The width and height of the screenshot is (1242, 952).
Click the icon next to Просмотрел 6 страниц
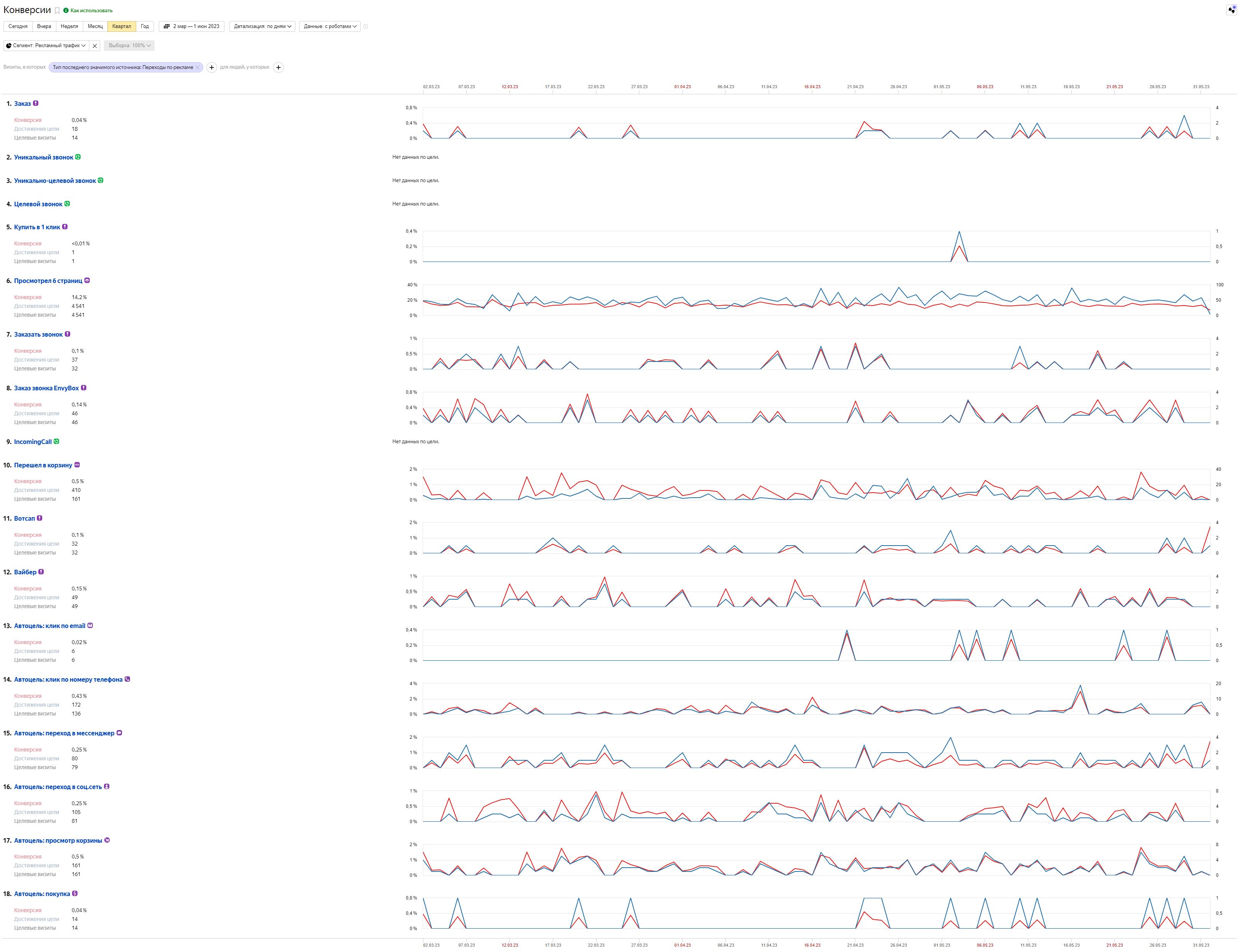pos(87,281)
